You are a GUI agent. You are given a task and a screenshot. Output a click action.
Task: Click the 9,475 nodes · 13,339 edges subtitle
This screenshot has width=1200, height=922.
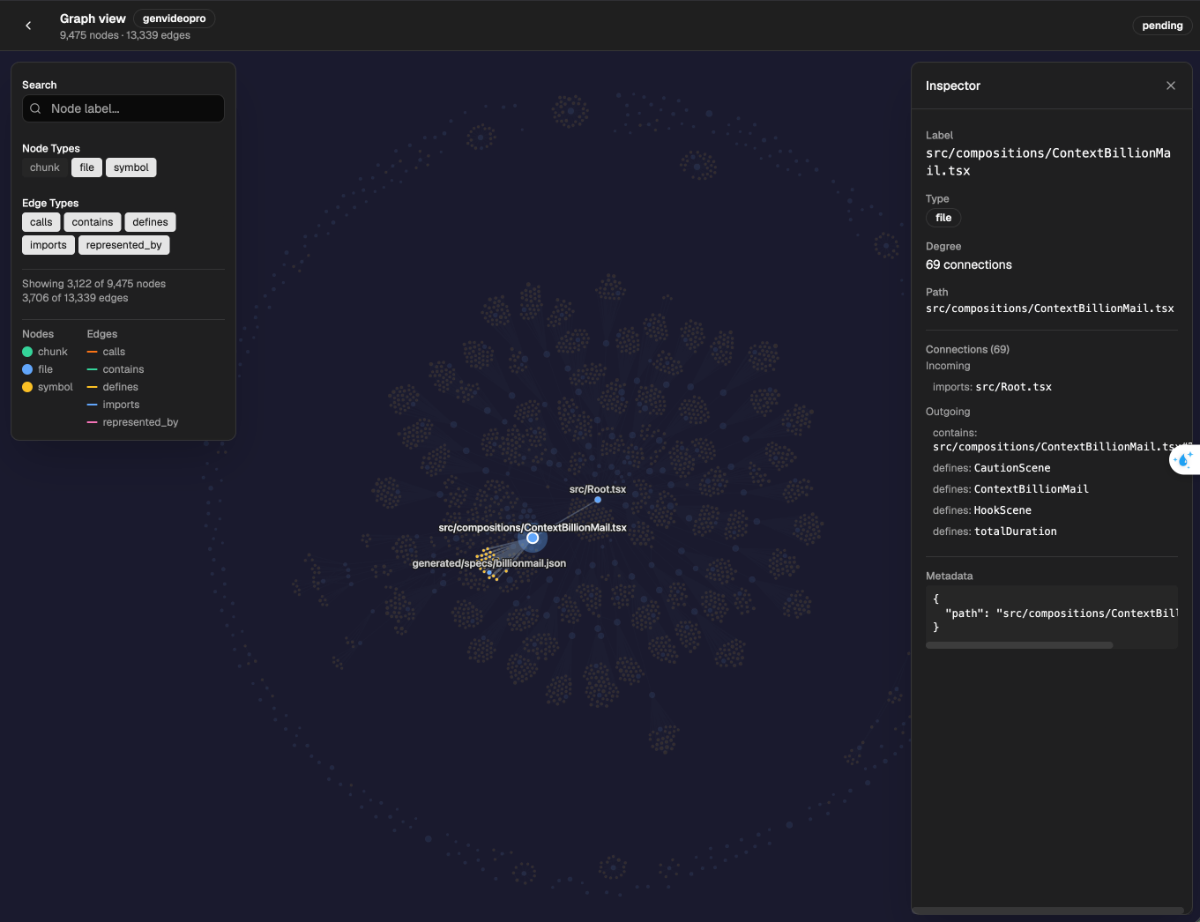[125, 35]
